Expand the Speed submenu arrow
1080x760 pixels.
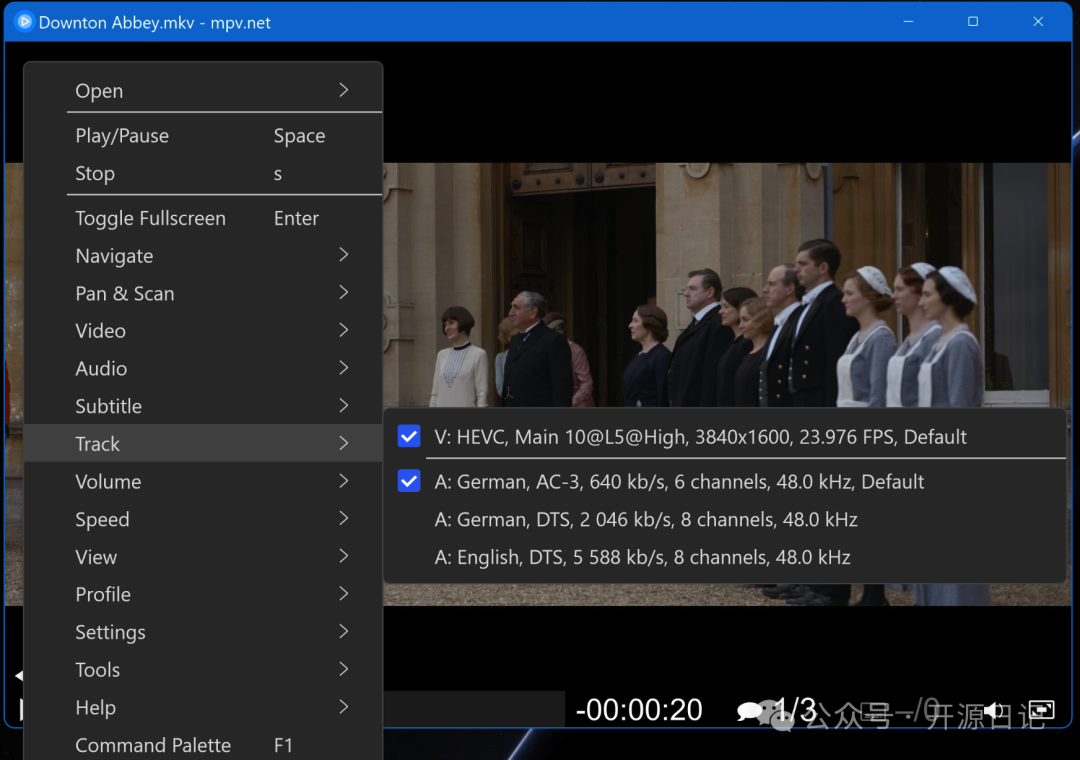[x=344, y=519]
